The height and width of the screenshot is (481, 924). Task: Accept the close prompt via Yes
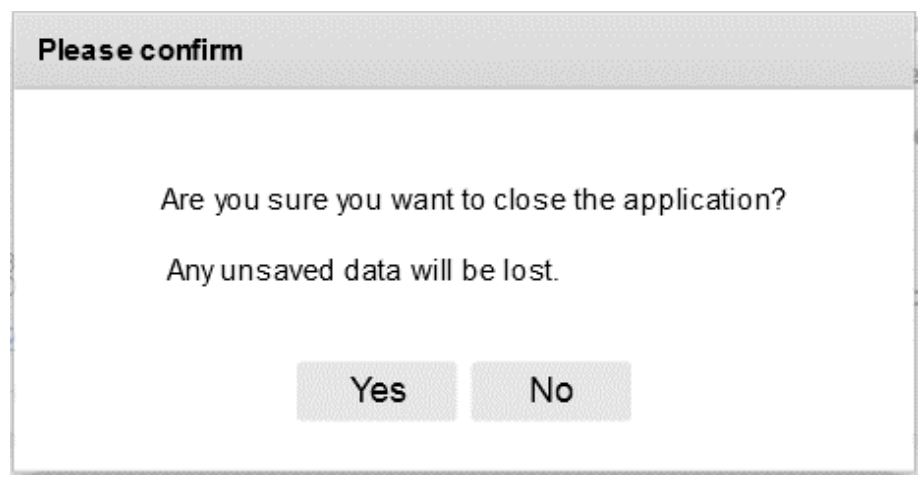[x=377, y=391]
